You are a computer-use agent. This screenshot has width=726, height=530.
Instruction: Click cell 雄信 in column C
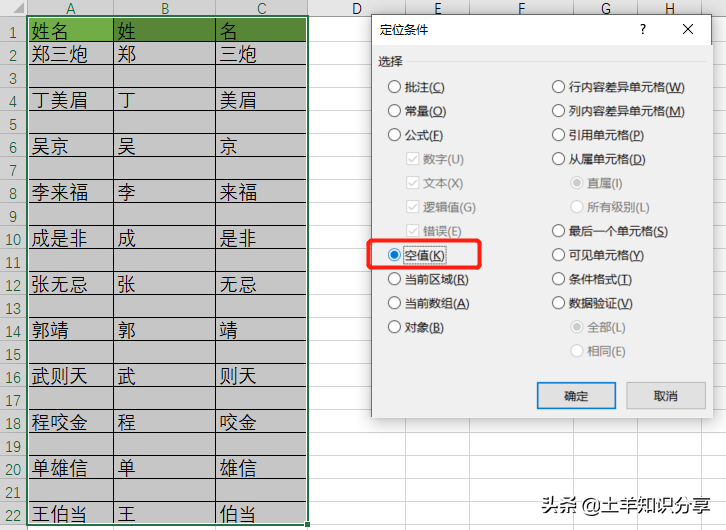tap(261, 468)
